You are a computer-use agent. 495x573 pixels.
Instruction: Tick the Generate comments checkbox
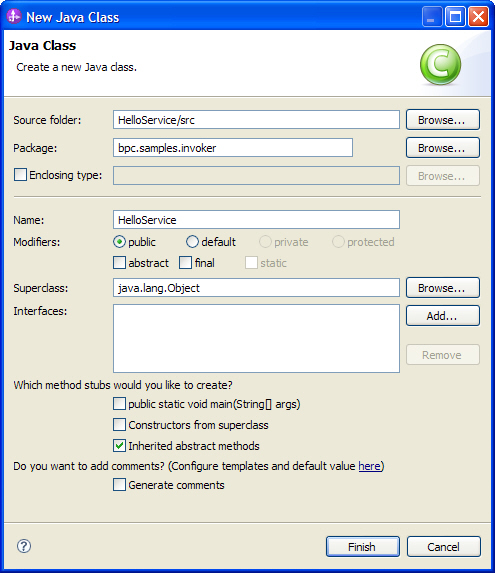point(119,485)
